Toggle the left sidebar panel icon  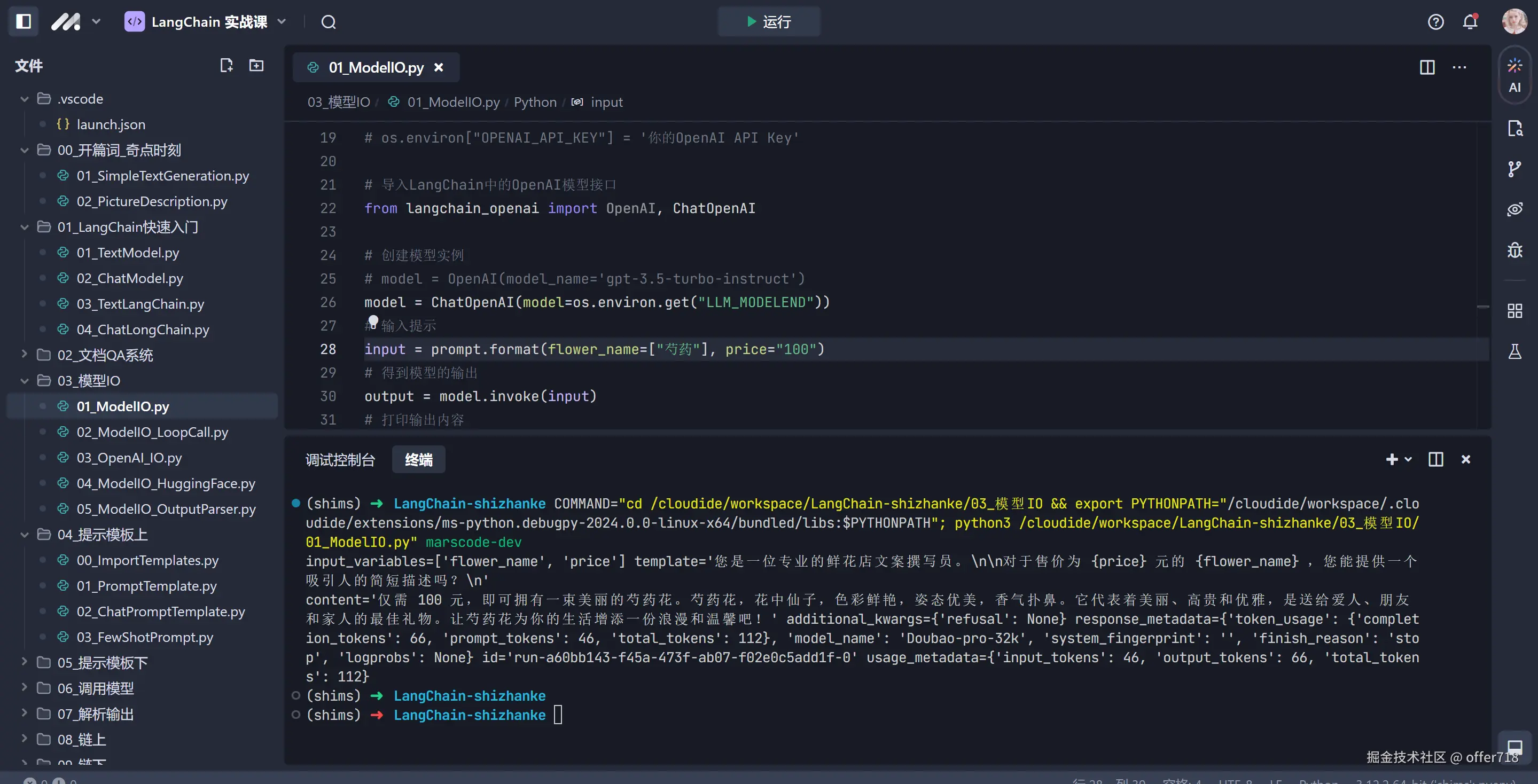tap(24, 22)
